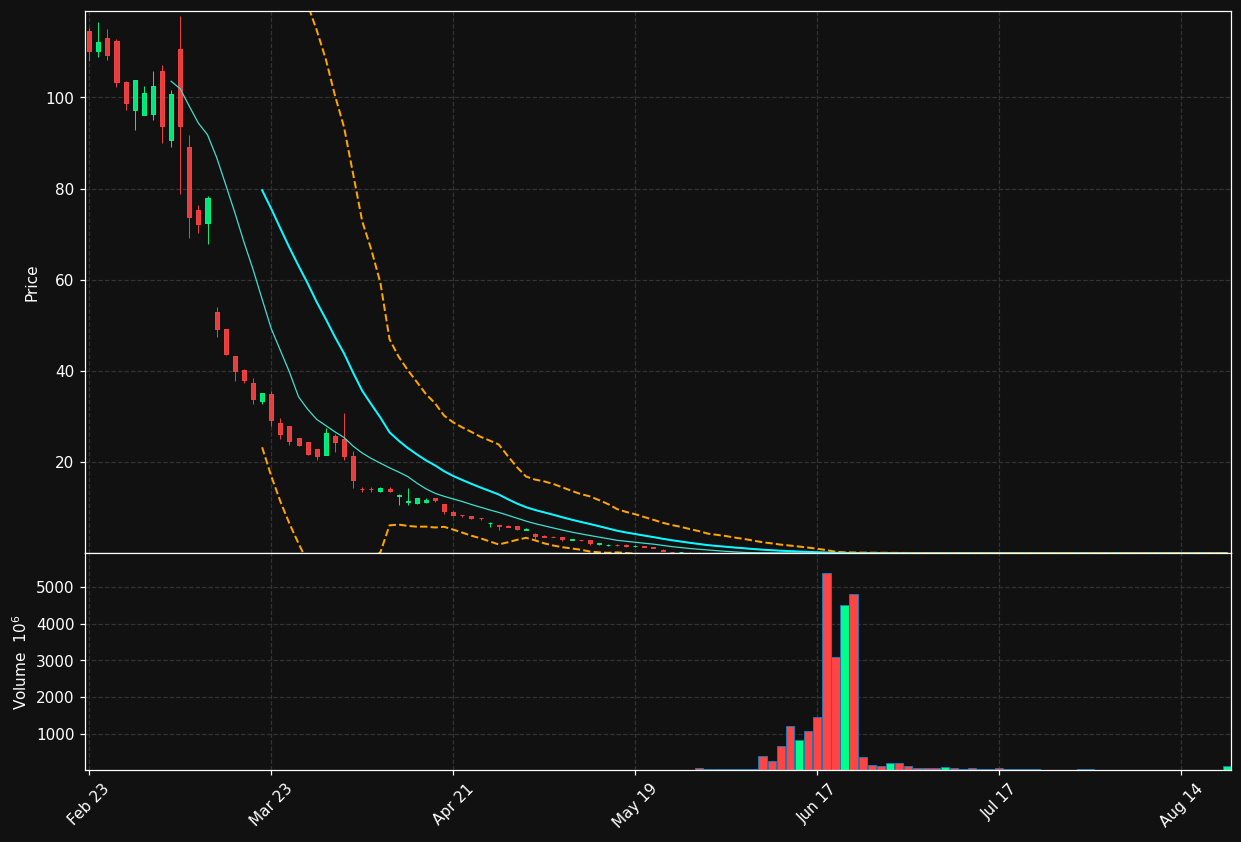This screenshot has width=1241, height=842.
Task: Click the Apr 21 date label
Action: (452, 804)
